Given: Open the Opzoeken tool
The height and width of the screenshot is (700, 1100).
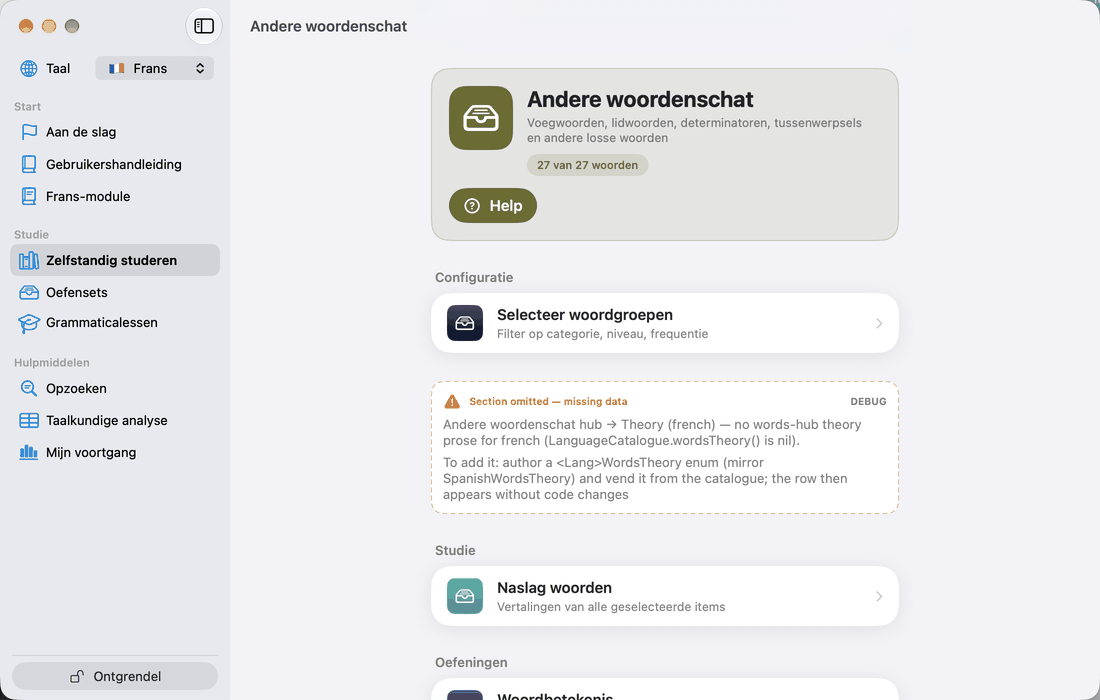Looking at the screenshot, I should pyautogui.click(x=115, y=389).
